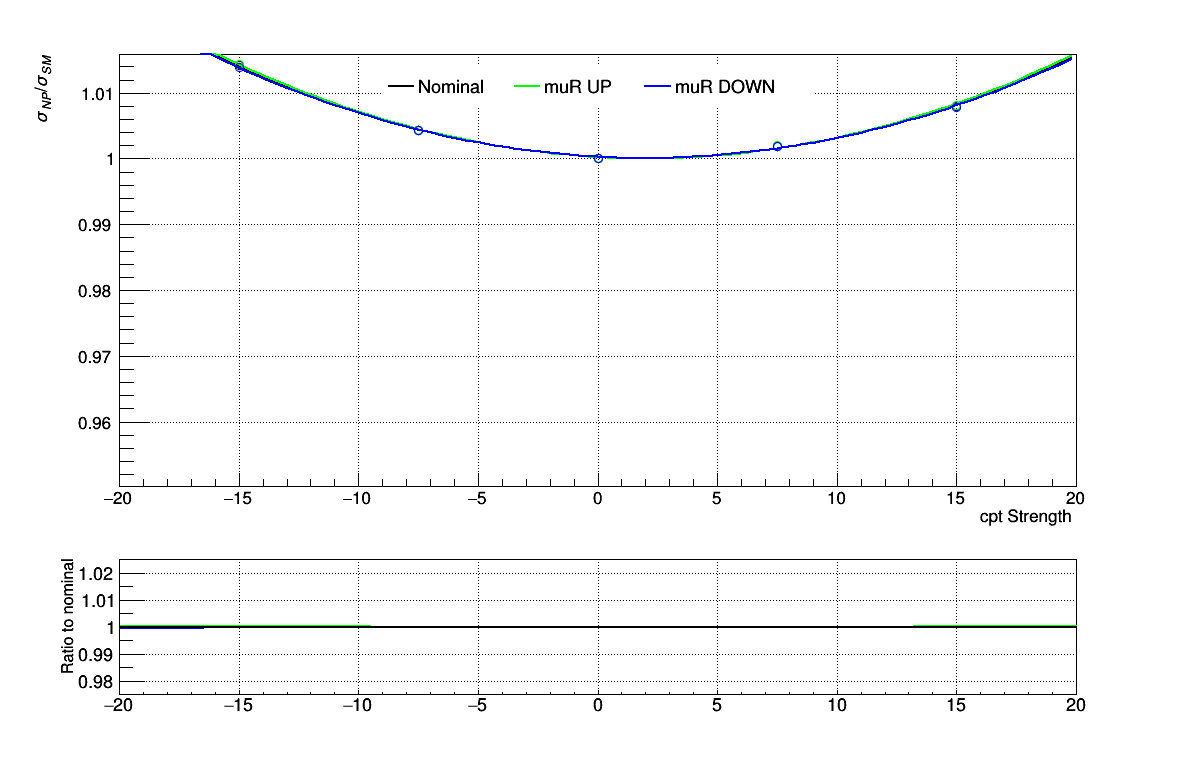The width and height of the screenshot is (1196, 772).
Task: Click the 5 label on ratio panel x-axis
Action: point(717,705)
